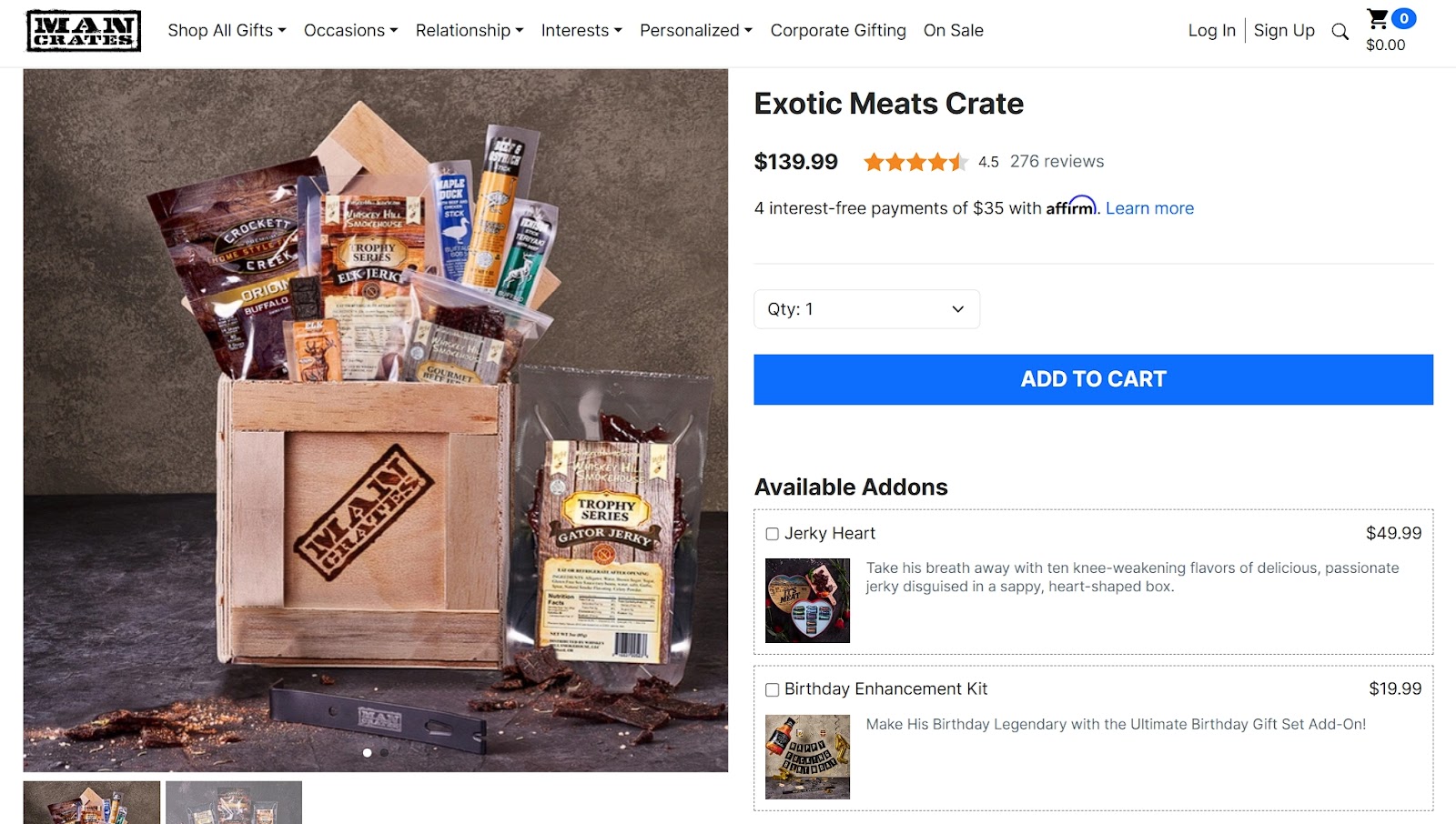Viewport: 1456px width, 824px height.
Task: Open the 276 reviews link
Action: 1057,161
